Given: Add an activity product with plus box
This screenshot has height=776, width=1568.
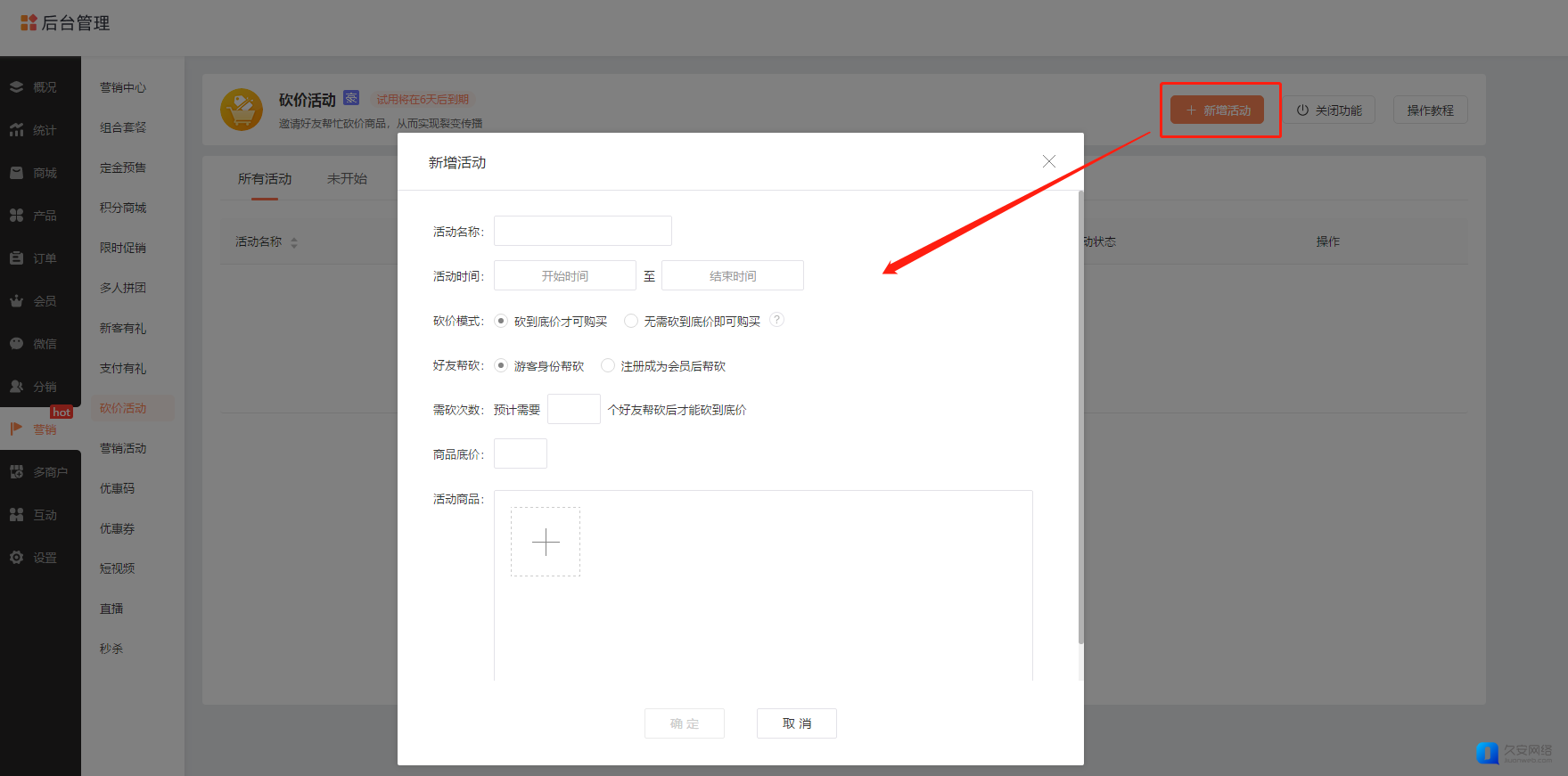Looking at the screenshot, I should (546, 542).
